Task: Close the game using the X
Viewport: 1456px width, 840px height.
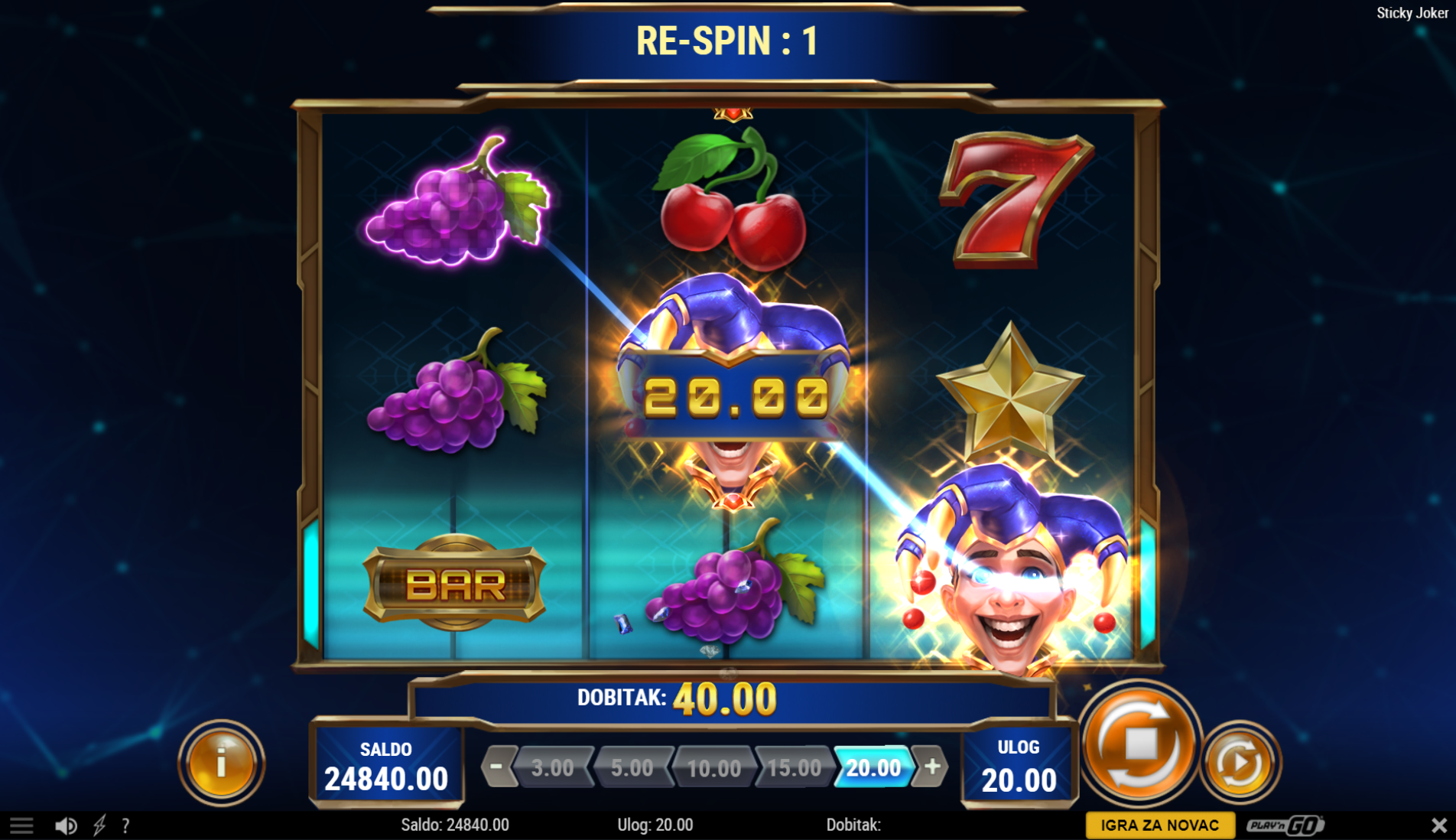Action: coord(1438,825)
